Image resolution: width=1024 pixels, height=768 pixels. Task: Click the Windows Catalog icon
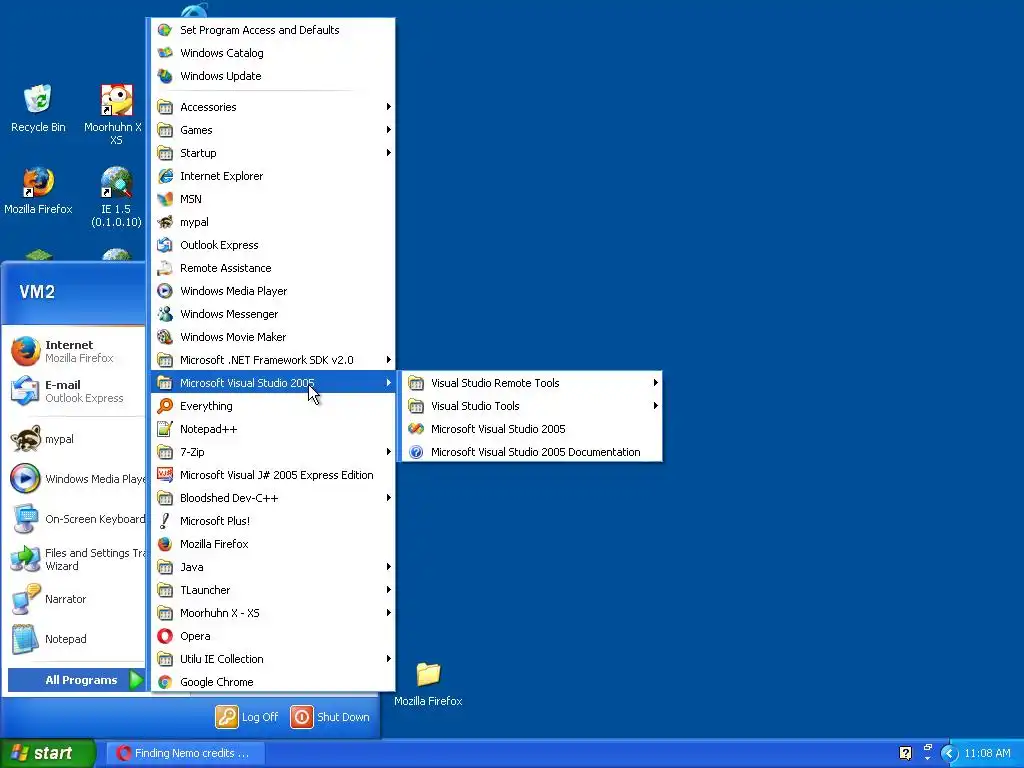click(165, 53)
